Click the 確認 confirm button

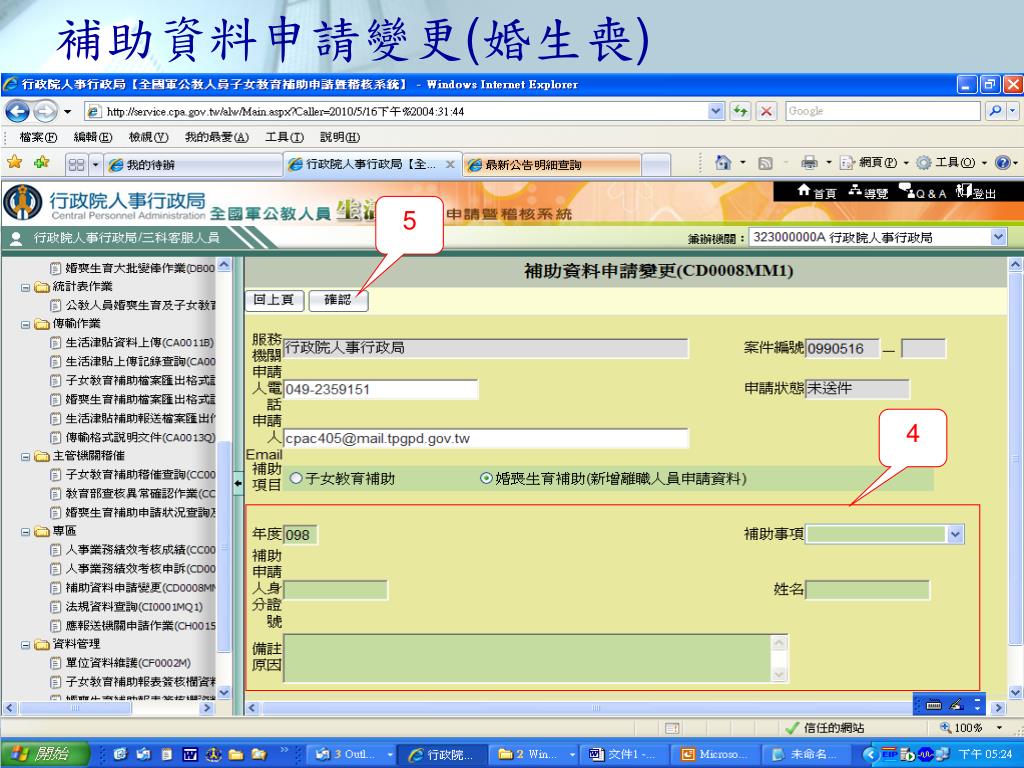(338, 299)
